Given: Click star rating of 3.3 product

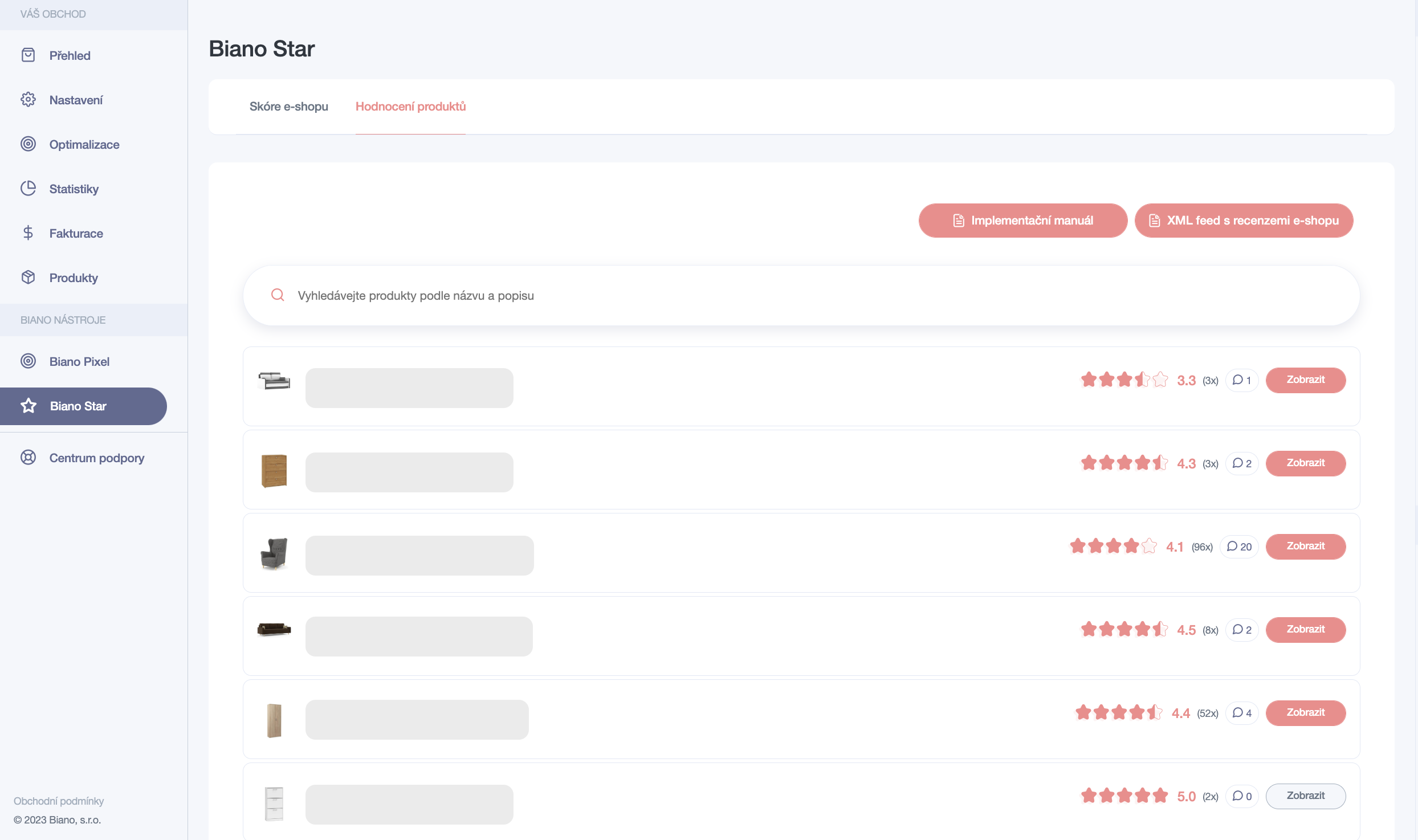Looking at the screenshot, I should point(1124,380).
